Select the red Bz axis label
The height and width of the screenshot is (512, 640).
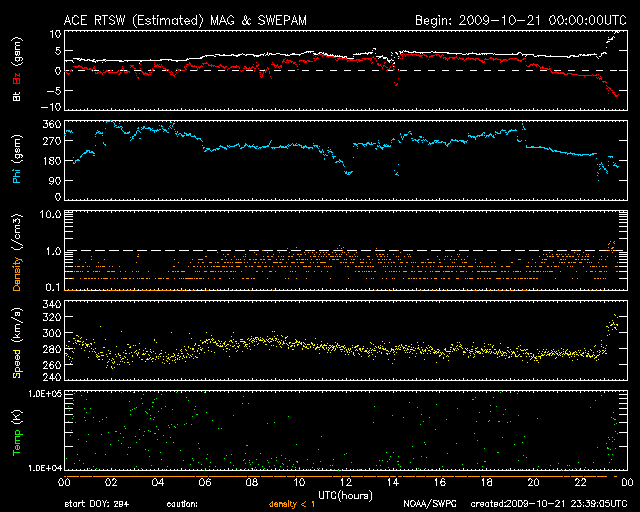coord(16,79)
